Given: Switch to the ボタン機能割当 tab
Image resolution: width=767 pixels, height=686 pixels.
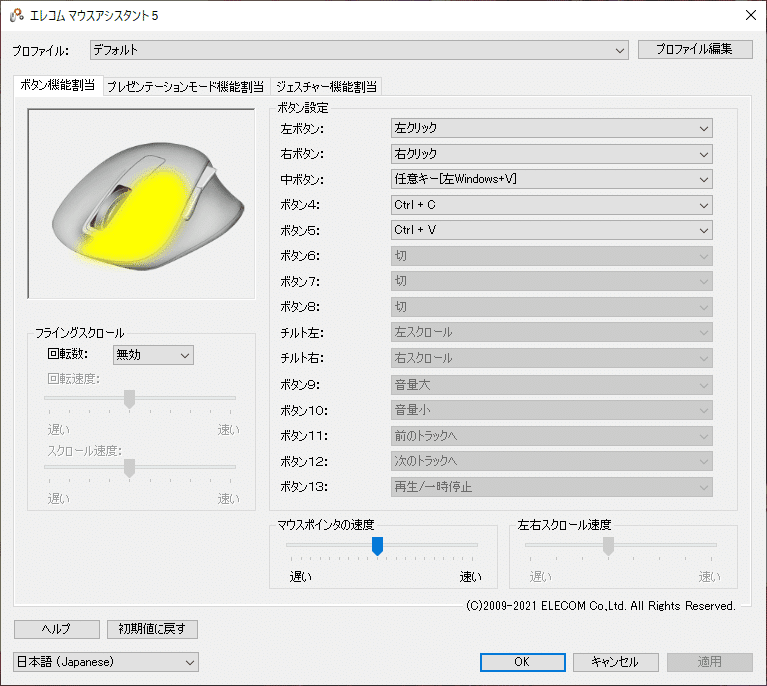Looking at the screenshot, I should click(x=58, y=85).
